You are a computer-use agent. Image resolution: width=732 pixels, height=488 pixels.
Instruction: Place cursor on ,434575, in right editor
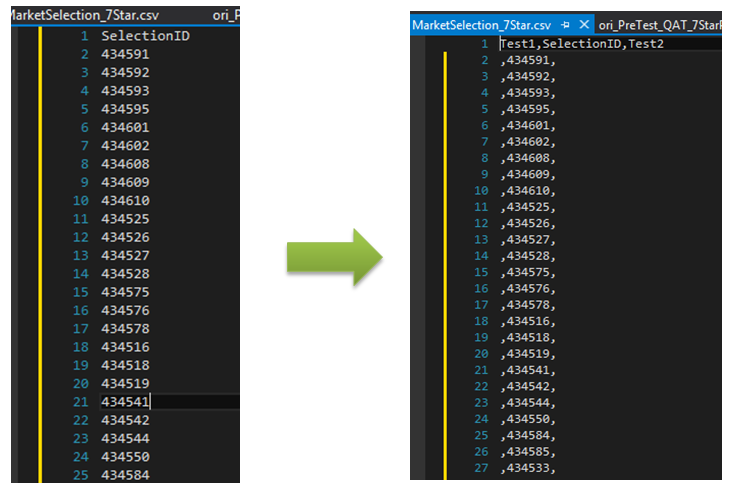pos(527,272)
